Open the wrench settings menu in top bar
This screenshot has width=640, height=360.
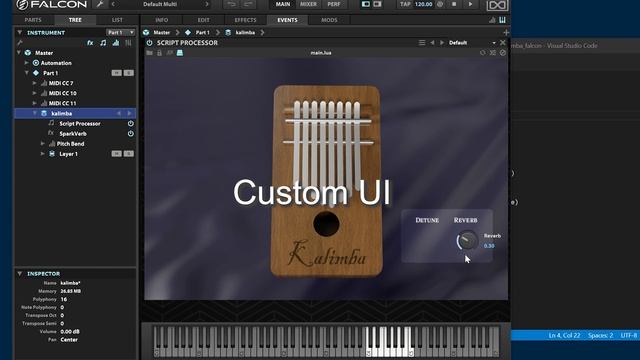pos(100,4)
